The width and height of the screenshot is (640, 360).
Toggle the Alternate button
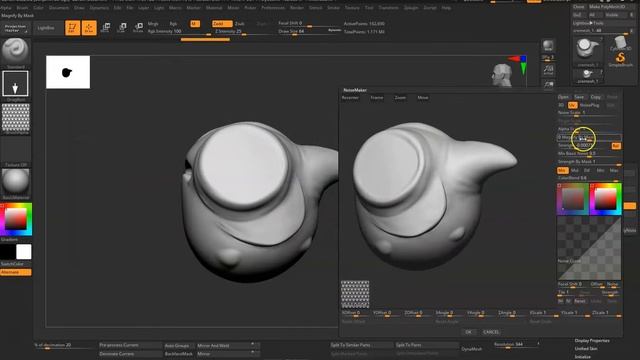pos(16,272)
